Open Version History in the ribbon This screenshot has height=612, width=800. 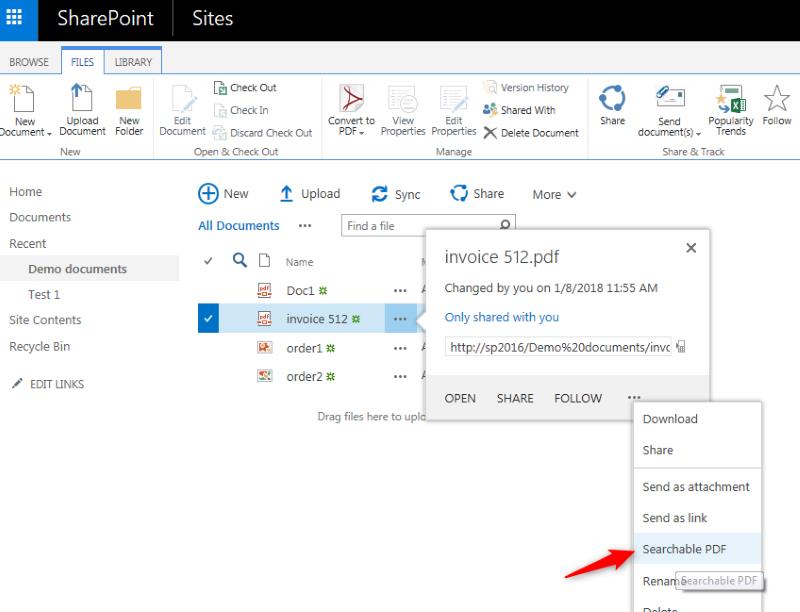[x=526, y=88]
